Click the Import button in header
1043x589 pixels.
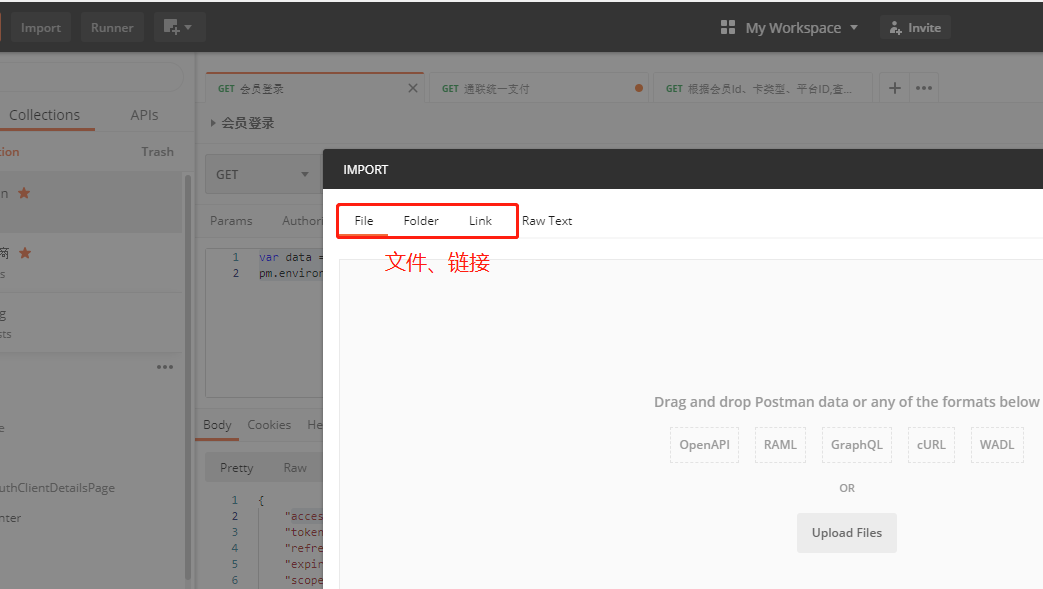tap(41, 28)
